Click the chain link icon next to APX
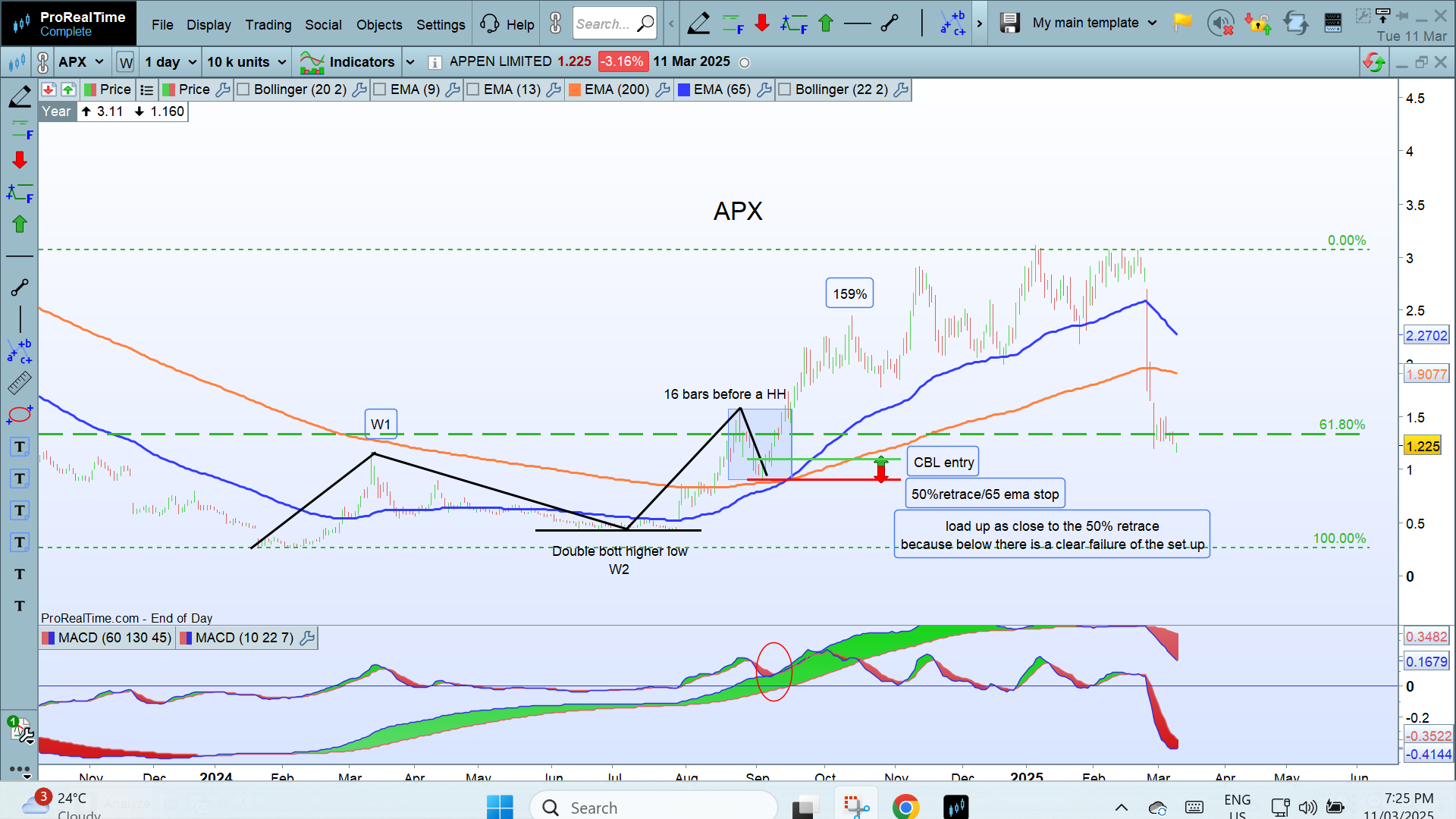The width and height of the screenshot is (1456, 819). pos(42,62)
